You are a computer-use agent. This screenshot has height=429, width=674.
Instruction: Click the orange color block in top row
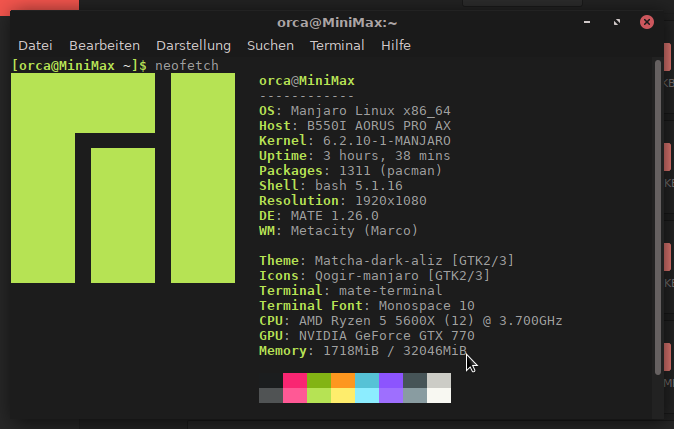pyautogui.click(x=343, y=380)
